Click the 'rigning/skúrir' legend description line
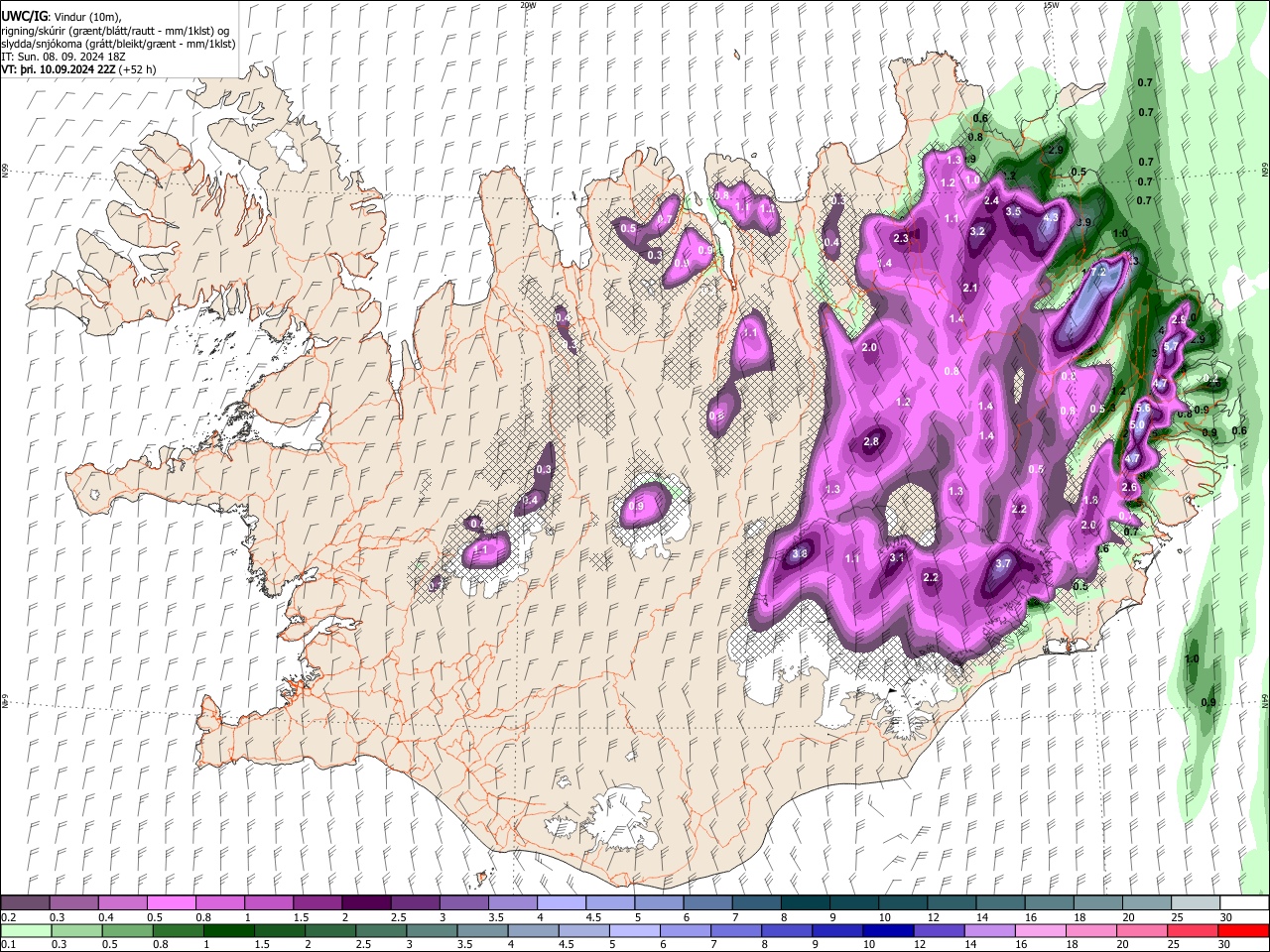1270x952 pixels. coord(115,31)
